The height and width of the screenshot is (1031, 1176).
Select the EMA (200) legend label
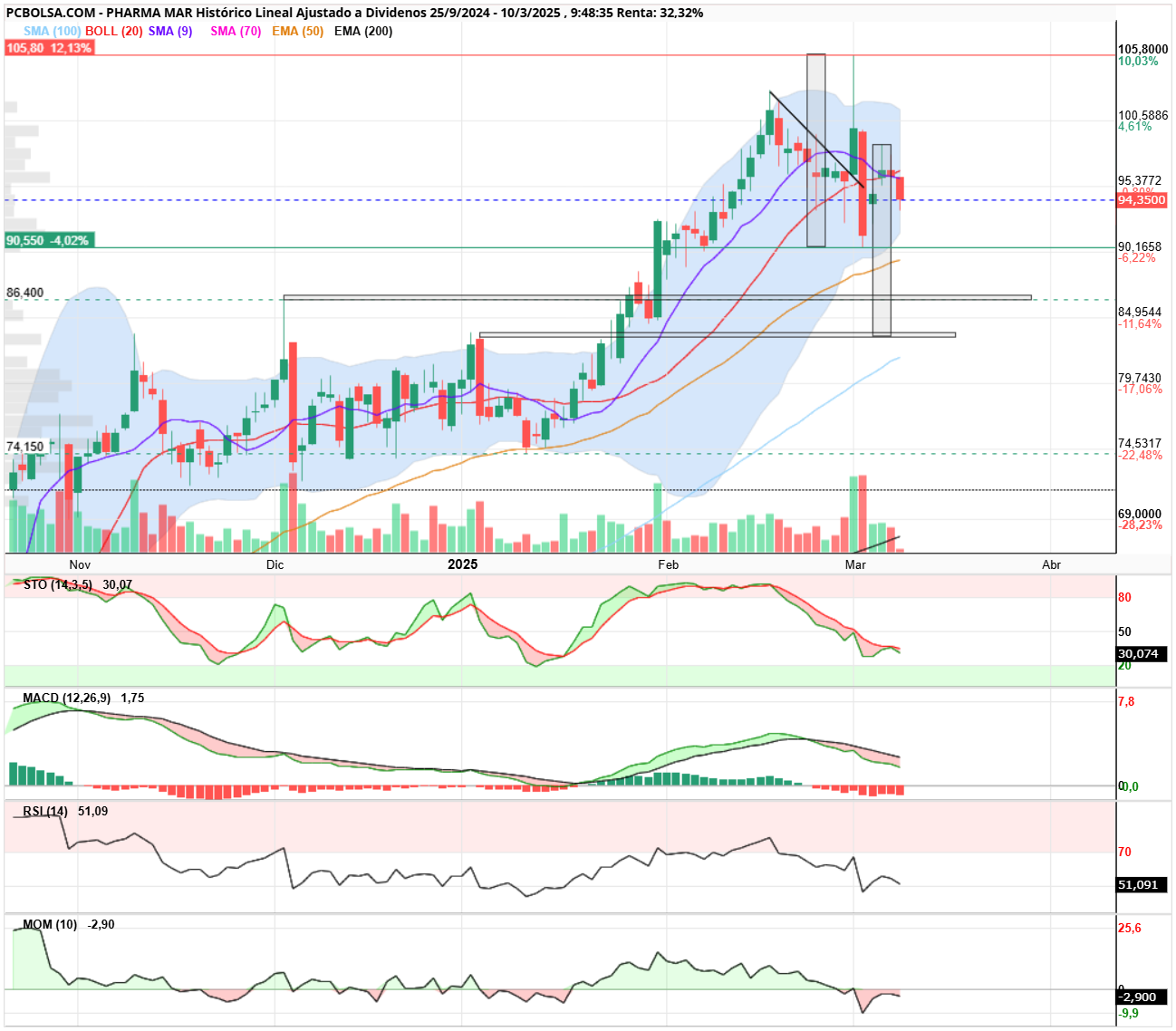coord(363,31)
